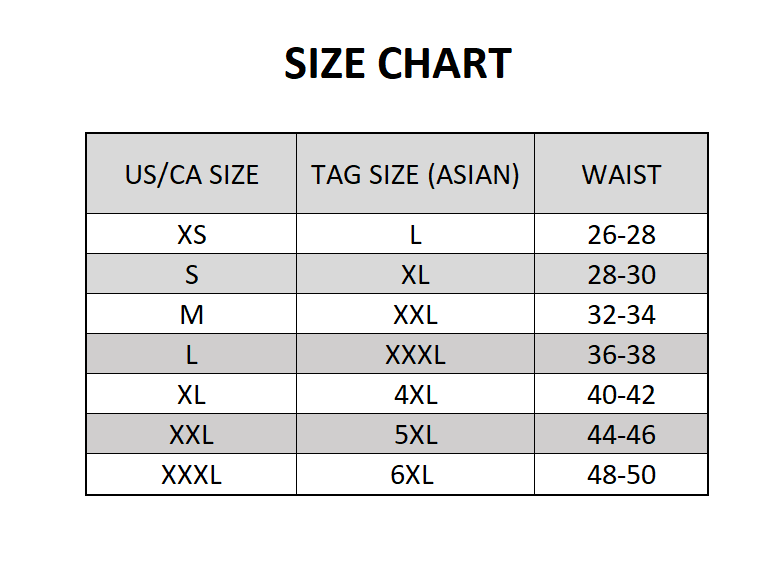The height and width of the screenshot is (574, 768).
Task: Click the US/CA size M cell
Action: [191, 314]
